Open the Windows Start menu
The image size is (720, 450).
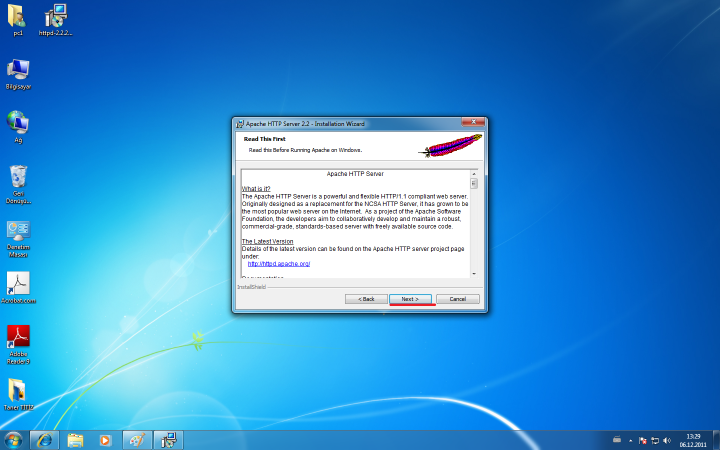pos(14,439)
